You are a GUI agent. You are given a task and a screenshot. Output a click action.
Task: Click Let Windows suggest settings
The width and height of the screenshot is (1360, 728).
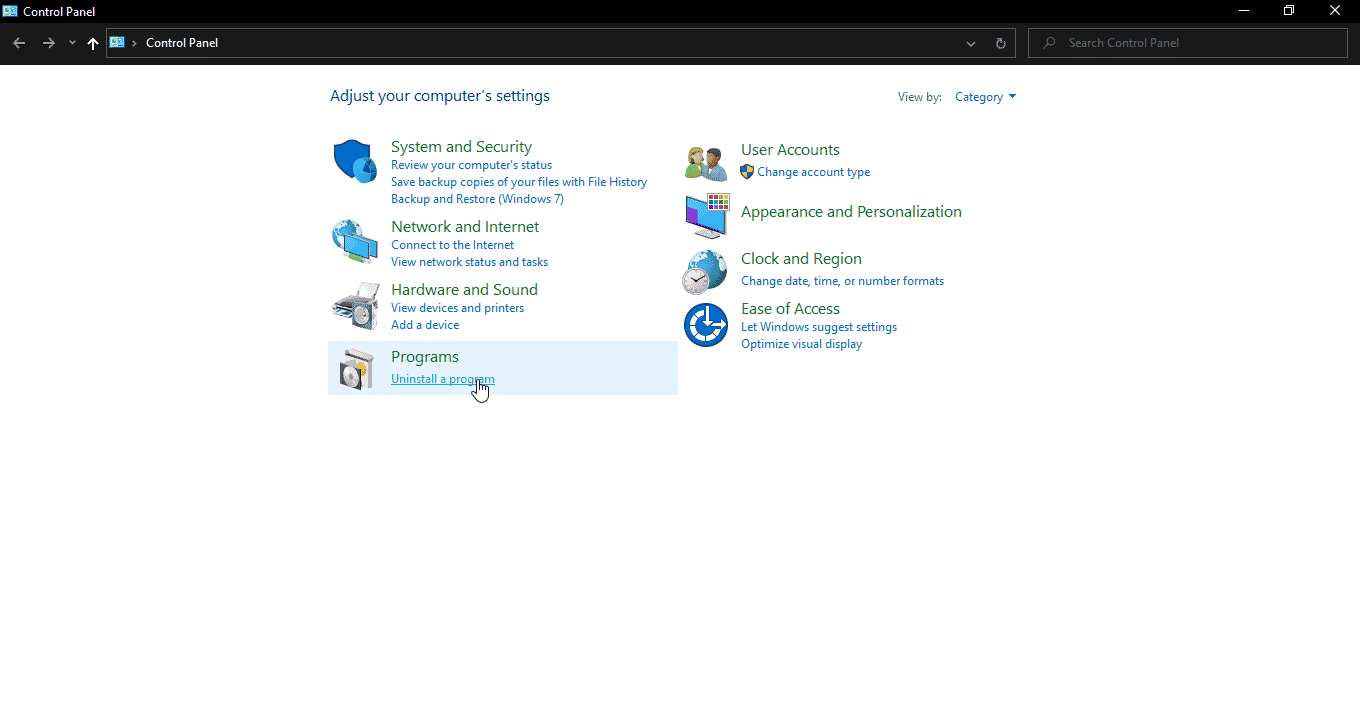click(819, 327)
